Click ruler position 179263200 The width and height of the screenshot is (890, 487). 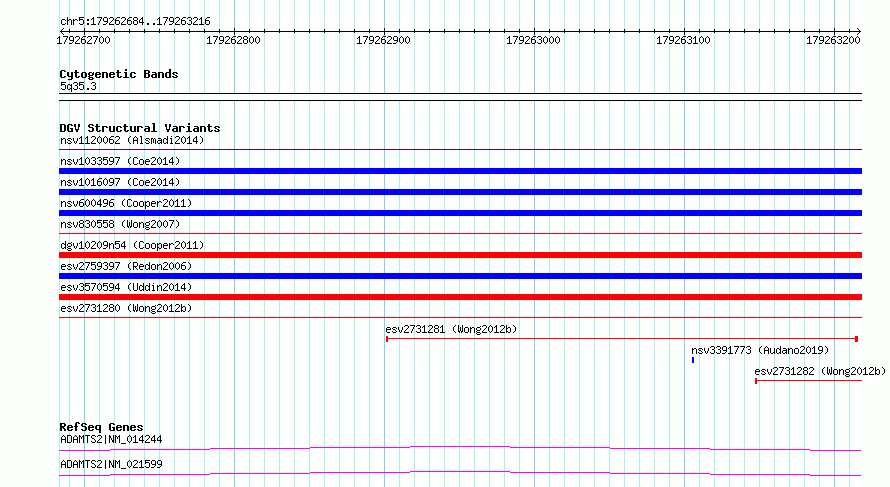(833, 40)
